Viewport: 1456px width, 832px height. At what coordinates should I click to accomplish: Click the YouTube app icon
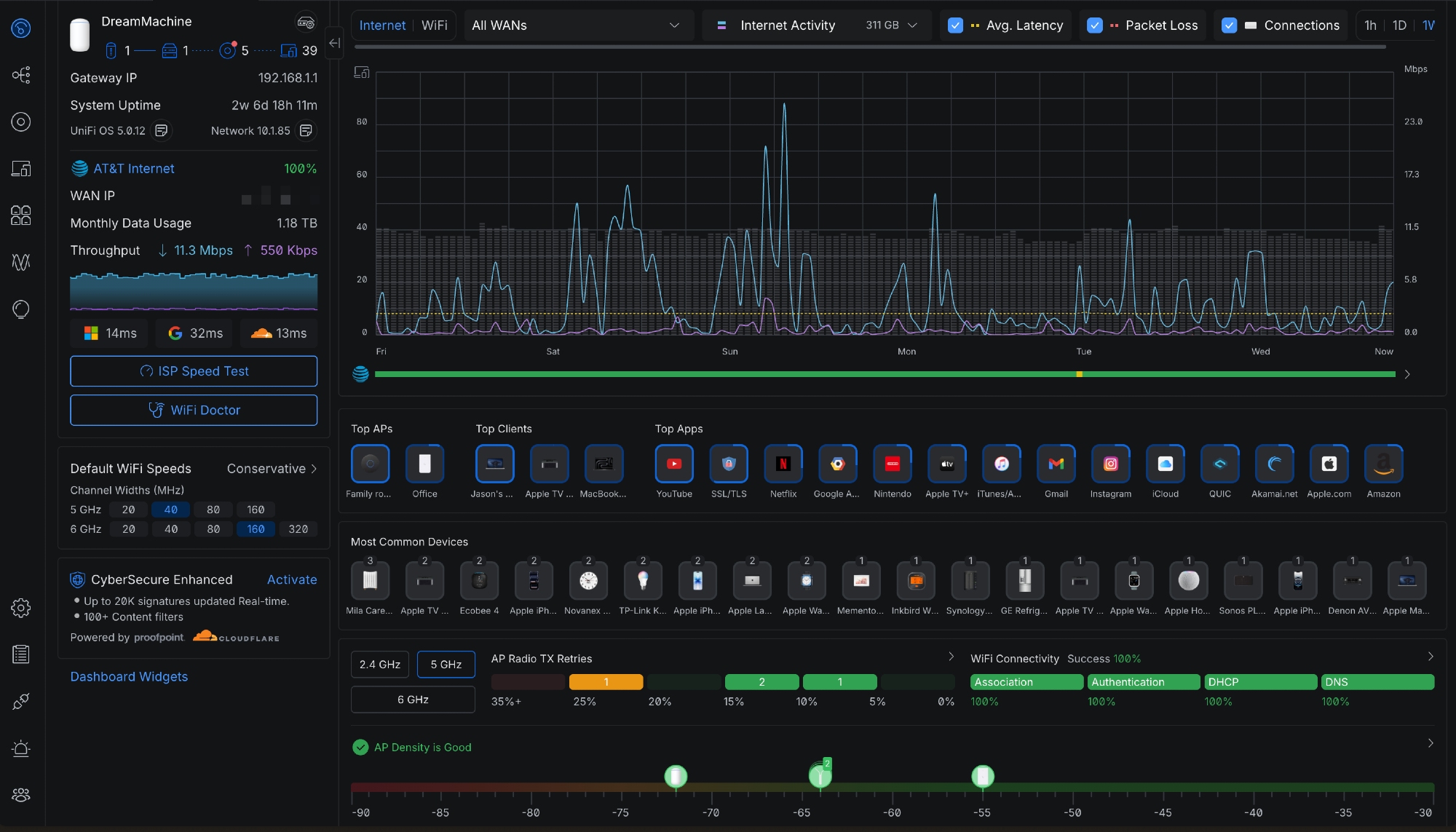[x=674, y=464]
